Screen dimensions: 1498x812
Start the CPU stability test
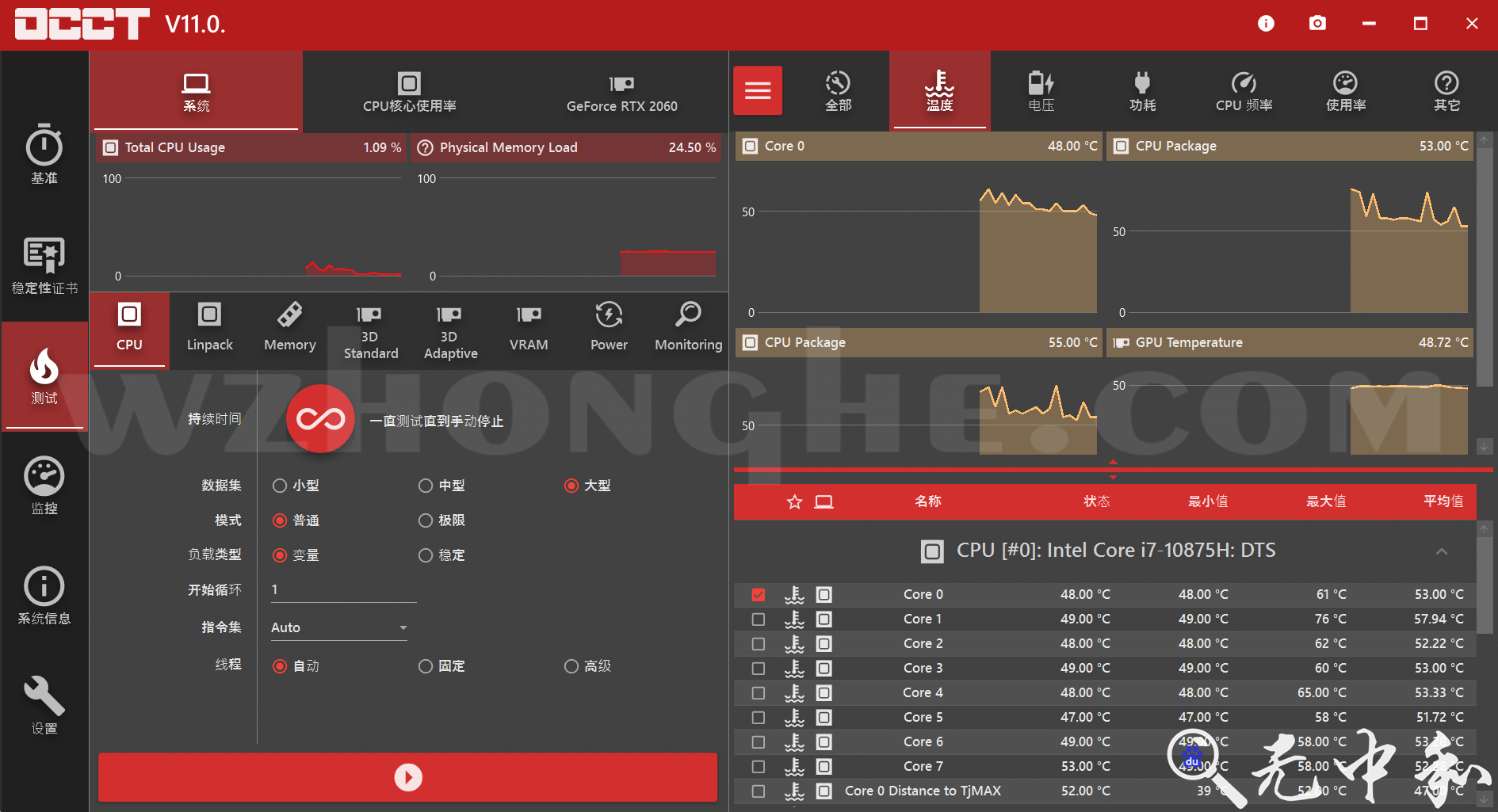coord(407,777)
